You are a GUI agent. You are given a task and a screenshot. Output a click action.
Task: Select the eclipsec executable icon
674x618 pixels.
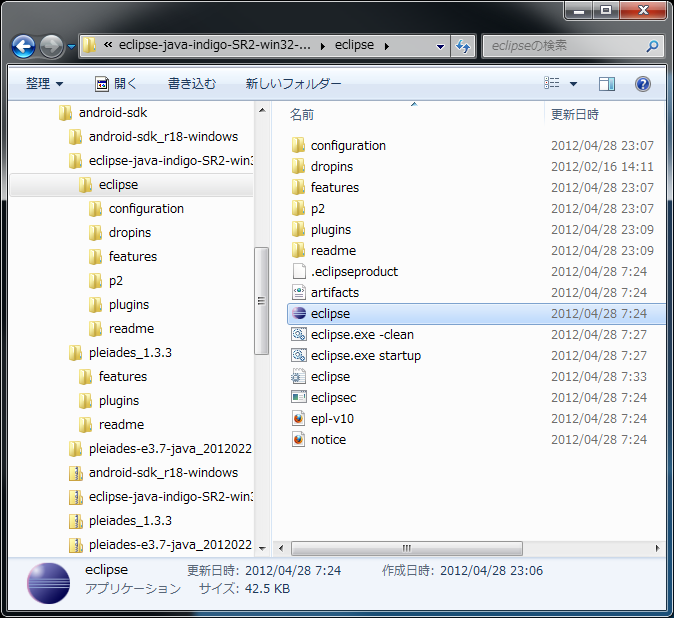tap(299, 398)
